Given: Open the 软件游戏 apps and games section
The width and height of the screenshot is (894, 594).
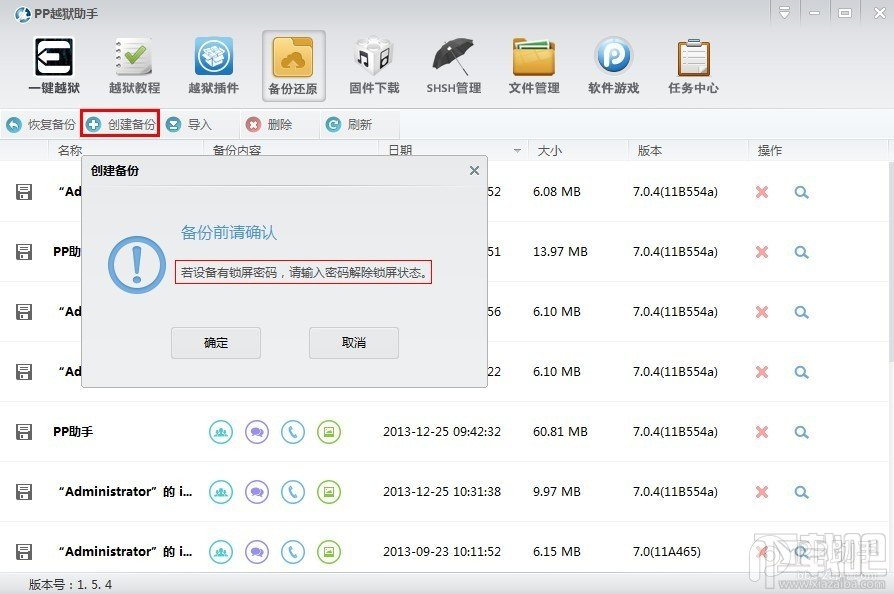Looking at the screenshot, I should (613, 65).
